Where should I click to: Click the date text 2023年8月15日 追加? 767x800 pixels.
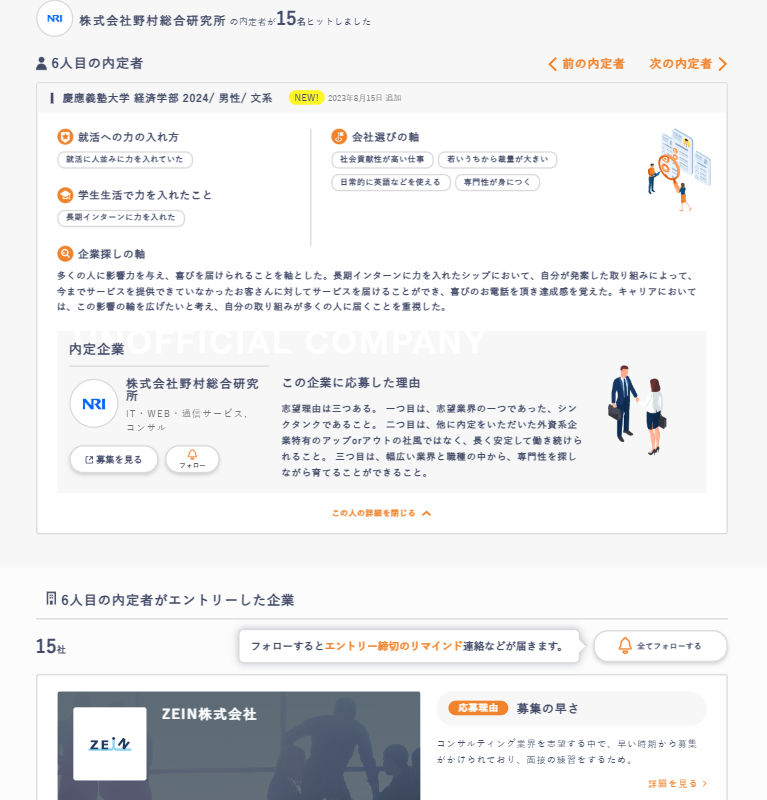[x=364, y=98]
